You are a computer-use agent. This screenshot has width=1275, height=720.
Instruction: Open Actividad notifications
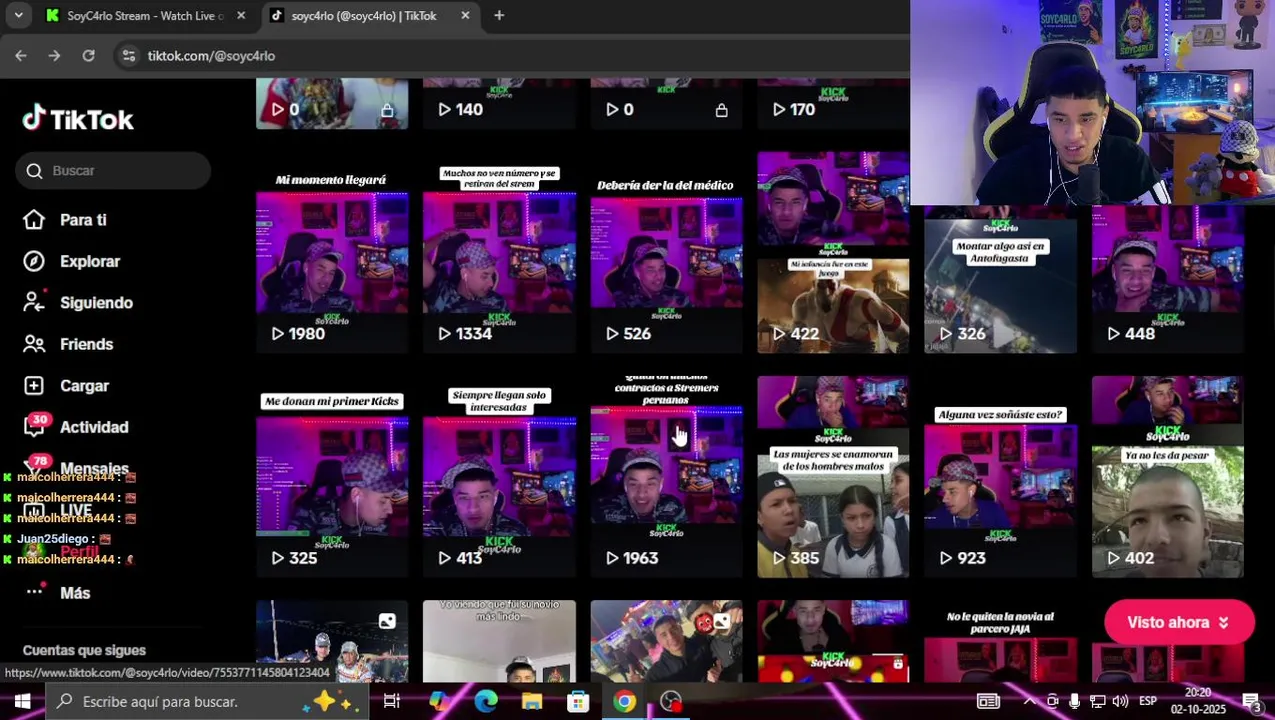point(94,427)
